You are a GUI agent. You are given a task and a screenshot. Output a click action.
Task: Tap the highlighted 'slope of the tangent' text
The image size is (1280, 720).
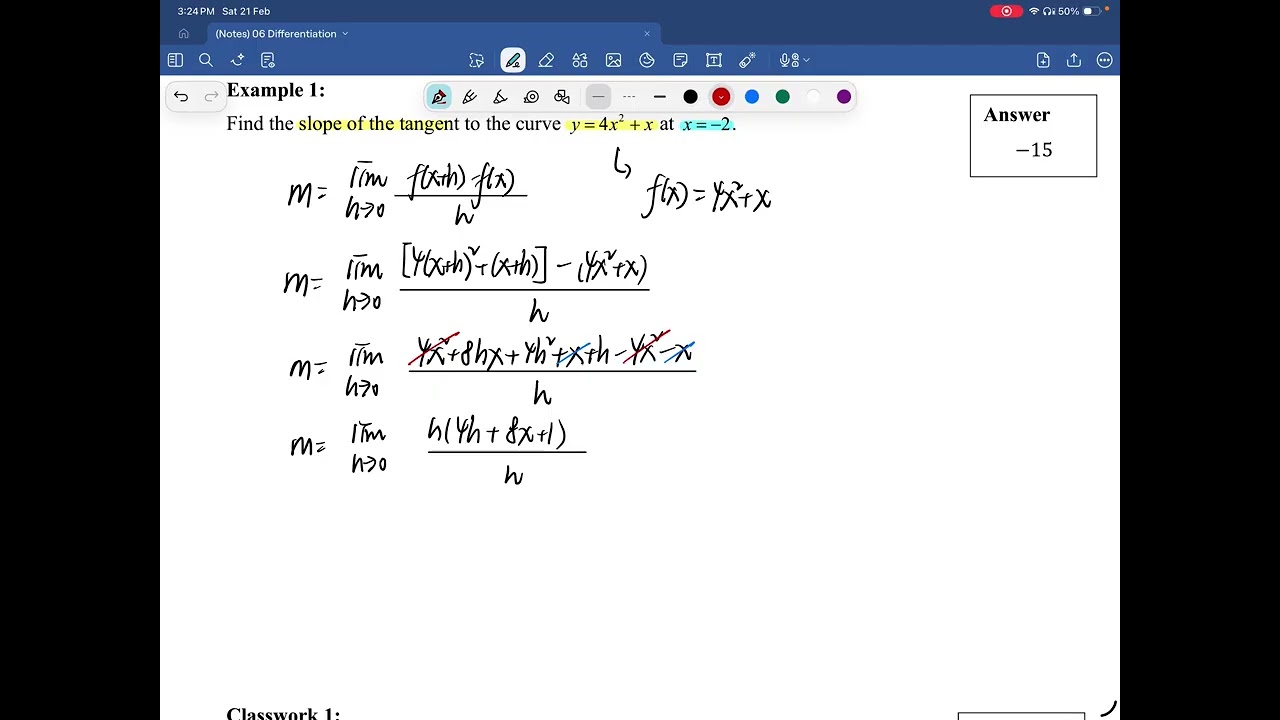coord(378,124)
